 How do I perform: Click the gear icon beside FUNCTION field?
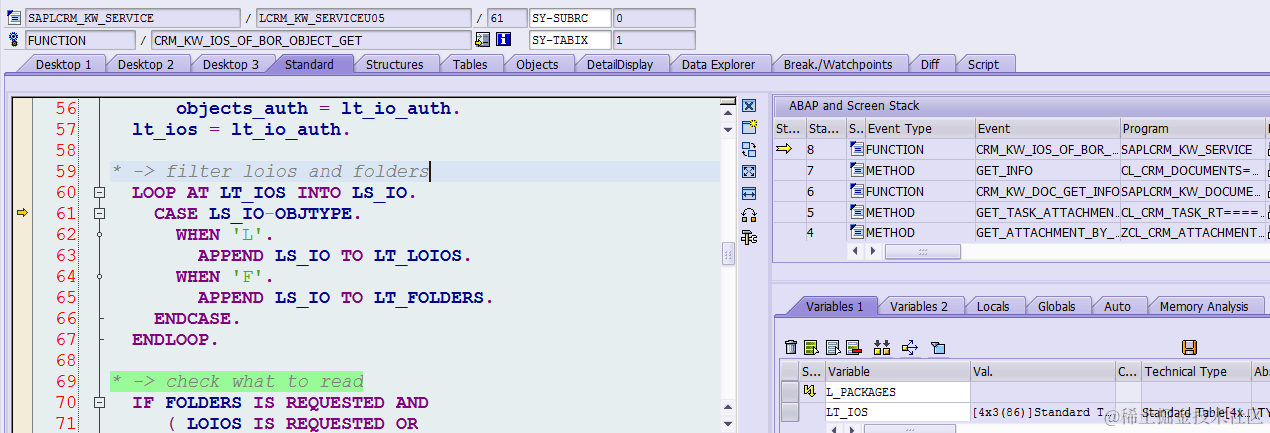14,40
